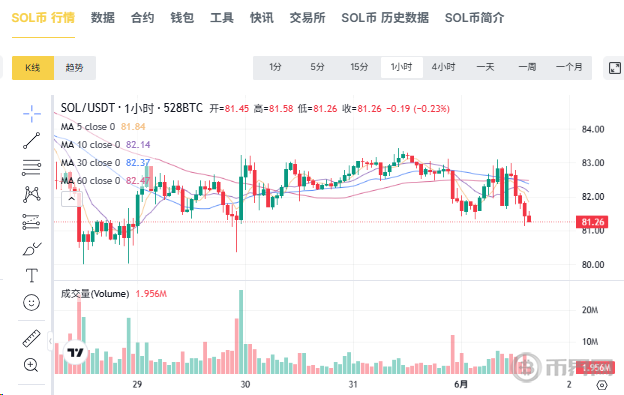
Task: Click the current price label 81.26
Action: (593, 222)
